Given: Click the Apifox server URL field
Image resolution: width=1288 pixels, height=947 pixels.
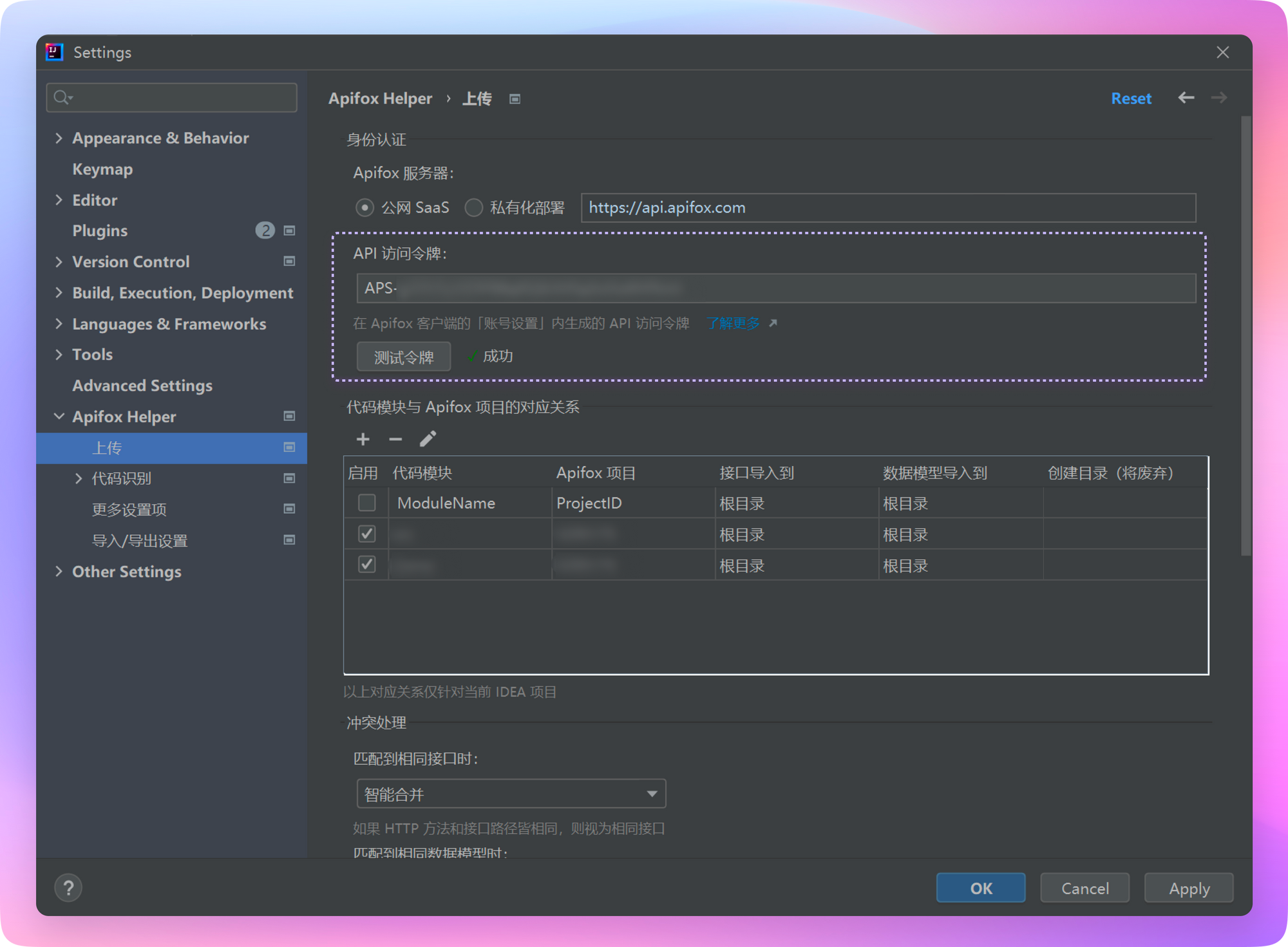Looking at the screenshot, I should click(888, 207).
